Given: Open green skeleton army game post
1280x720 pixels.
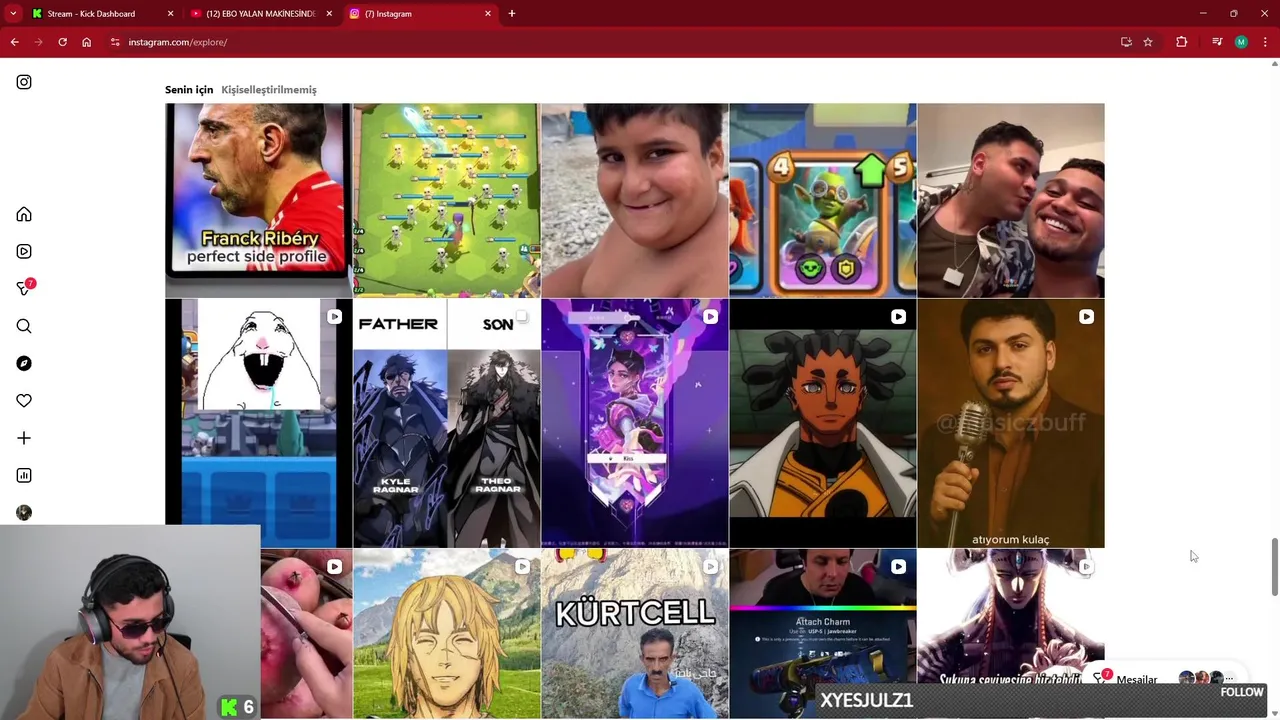Looking at the screenshot, I should [x=446, y=200].
